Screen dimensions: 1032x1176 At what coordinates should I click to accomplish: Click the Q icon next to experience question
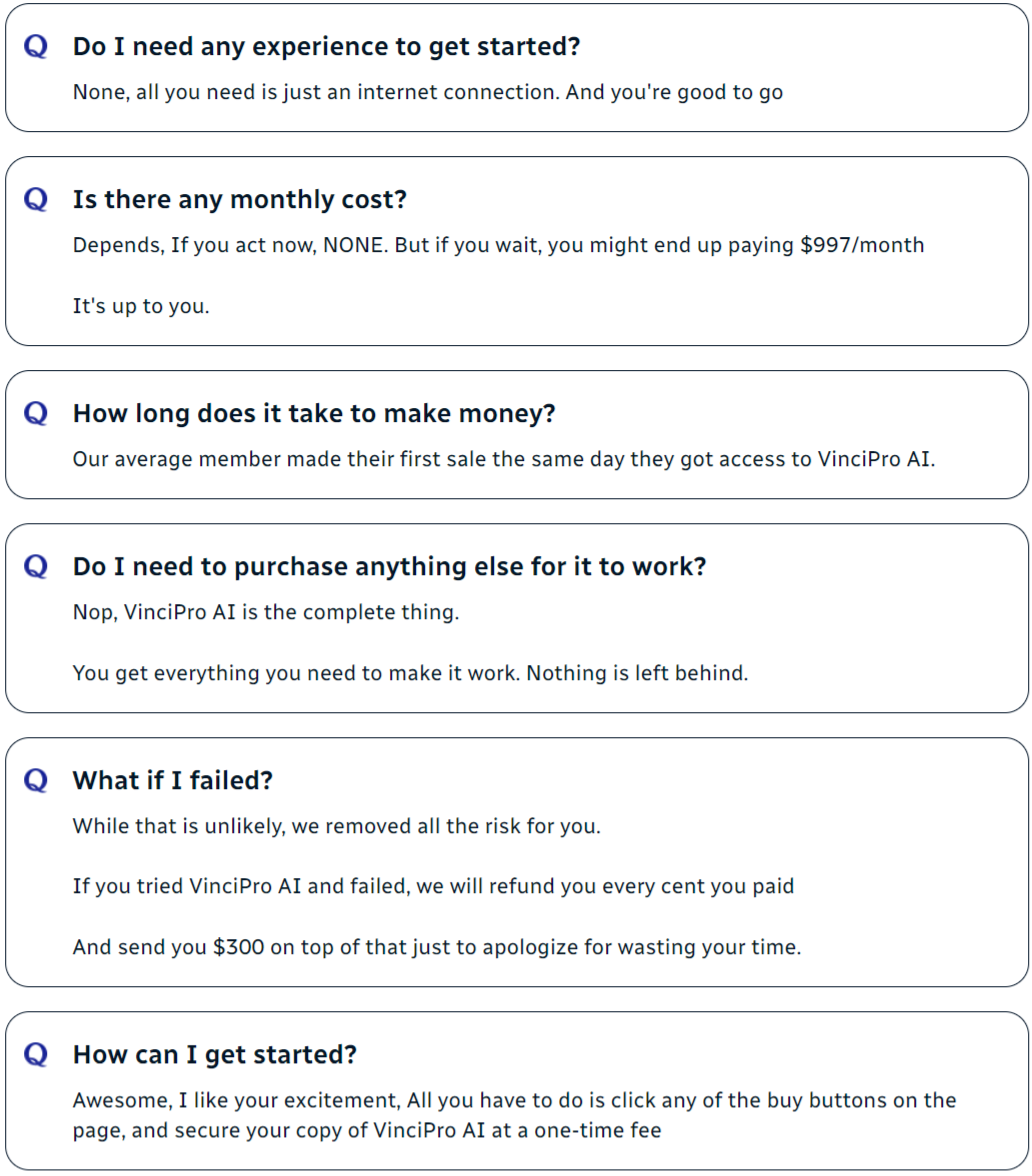click(36, 46)
